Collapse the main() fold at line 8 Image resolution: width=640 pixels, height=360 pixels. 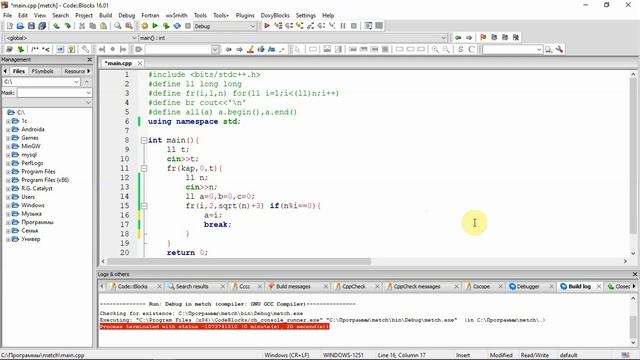tap(144, 140)
